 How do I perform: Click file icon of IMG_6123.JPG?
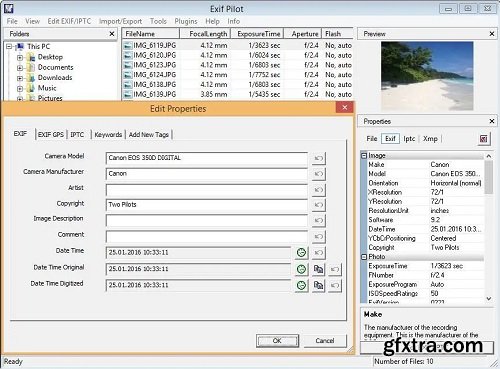click(x=128, y=65)
